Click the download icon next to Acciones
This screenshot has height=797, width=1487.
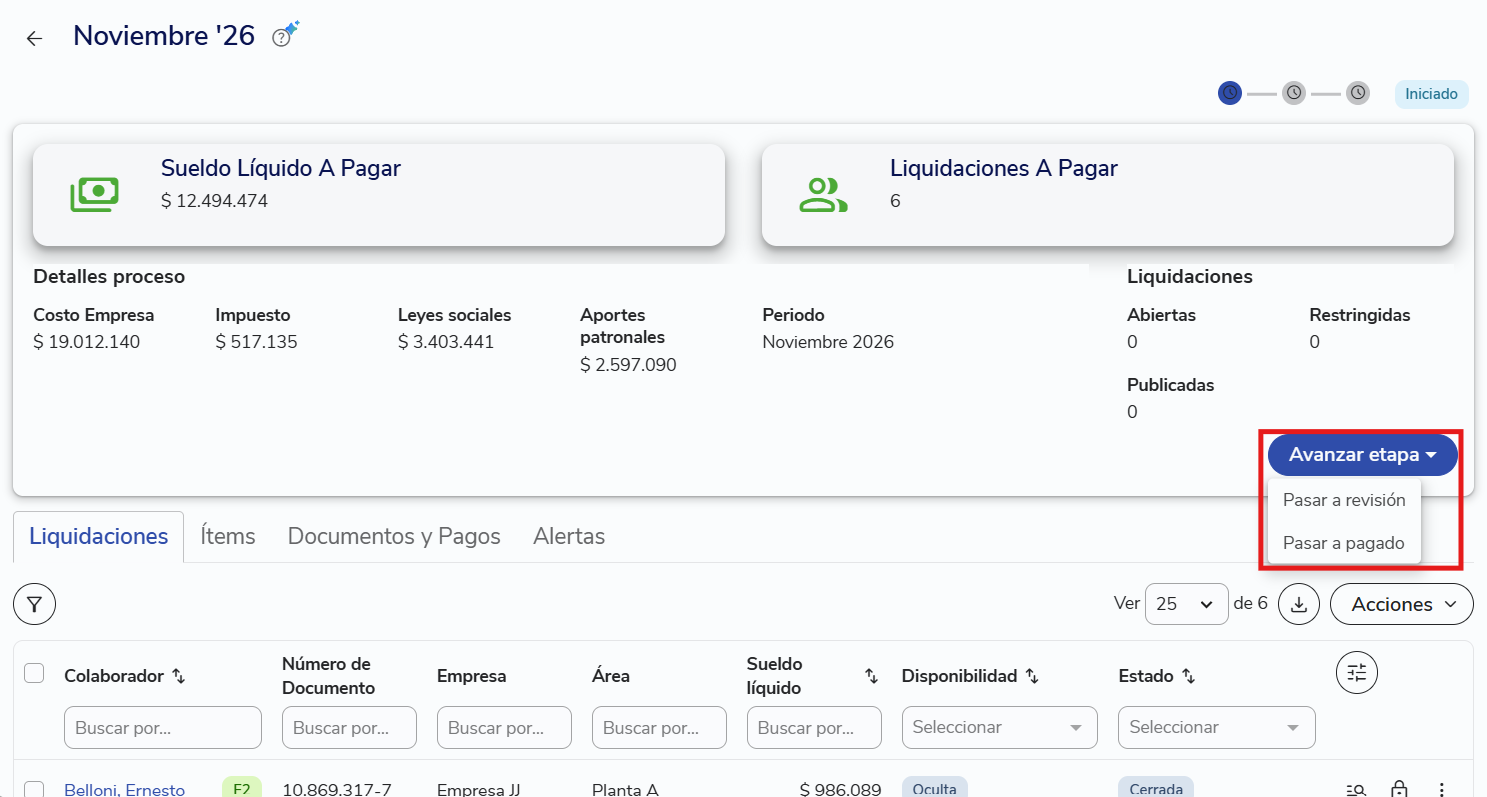click(x=1299, y=604)
